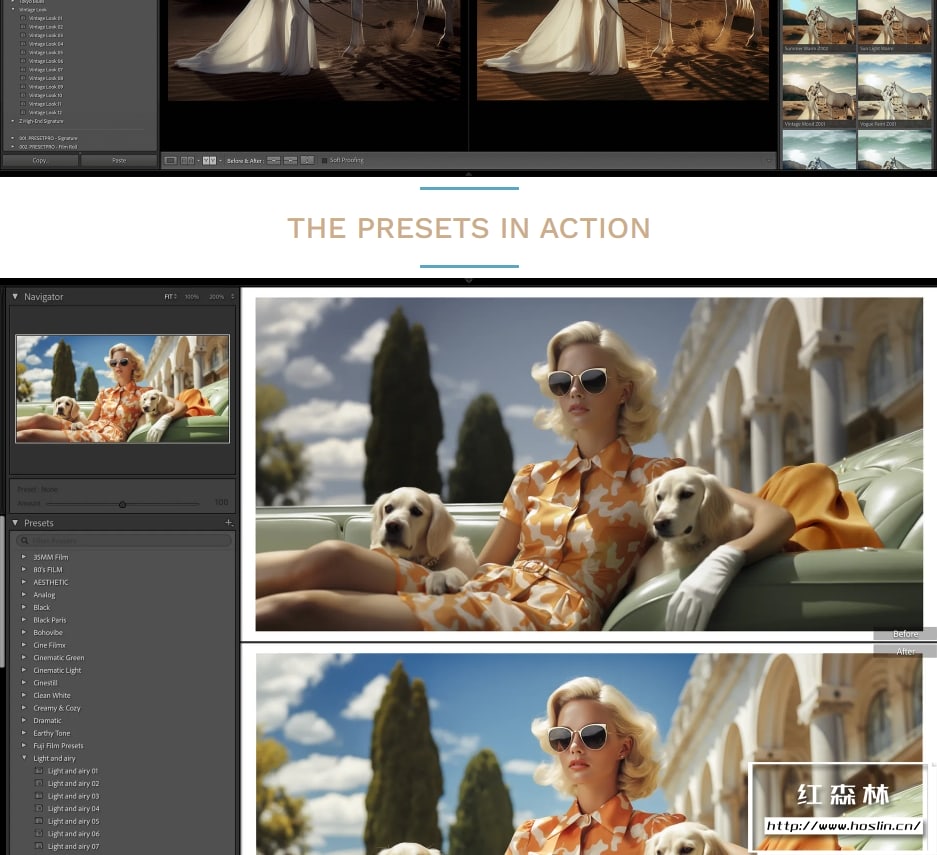Apply the Vintage Look 01 preset
The height and width of the screenshot is (855, 937).
[x=46, y=18]
